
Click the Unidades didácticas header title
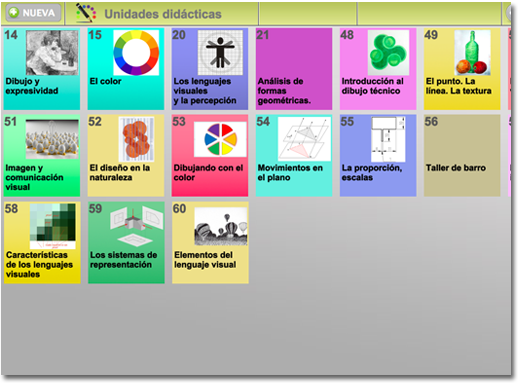pyautogui.click(x=163, y=14)
